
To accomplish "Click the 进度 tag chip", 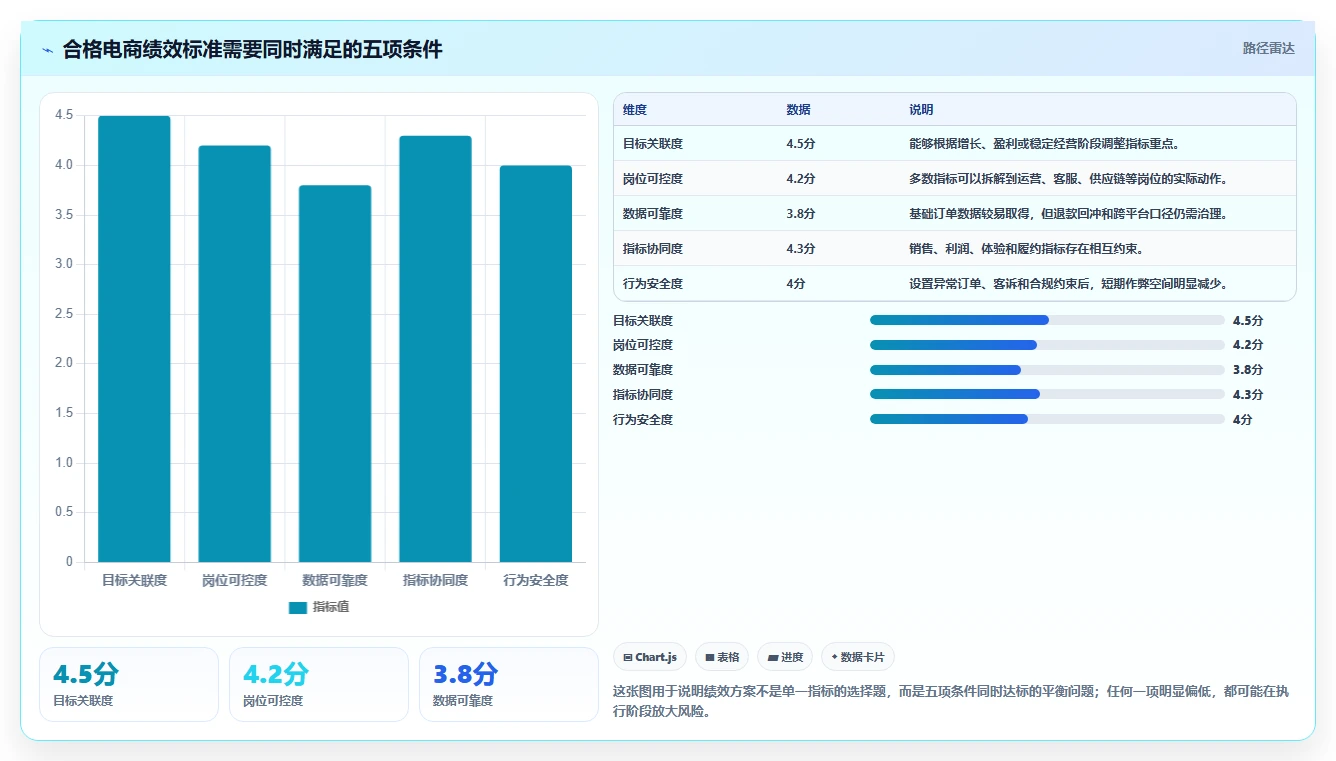I will (785, 657).
